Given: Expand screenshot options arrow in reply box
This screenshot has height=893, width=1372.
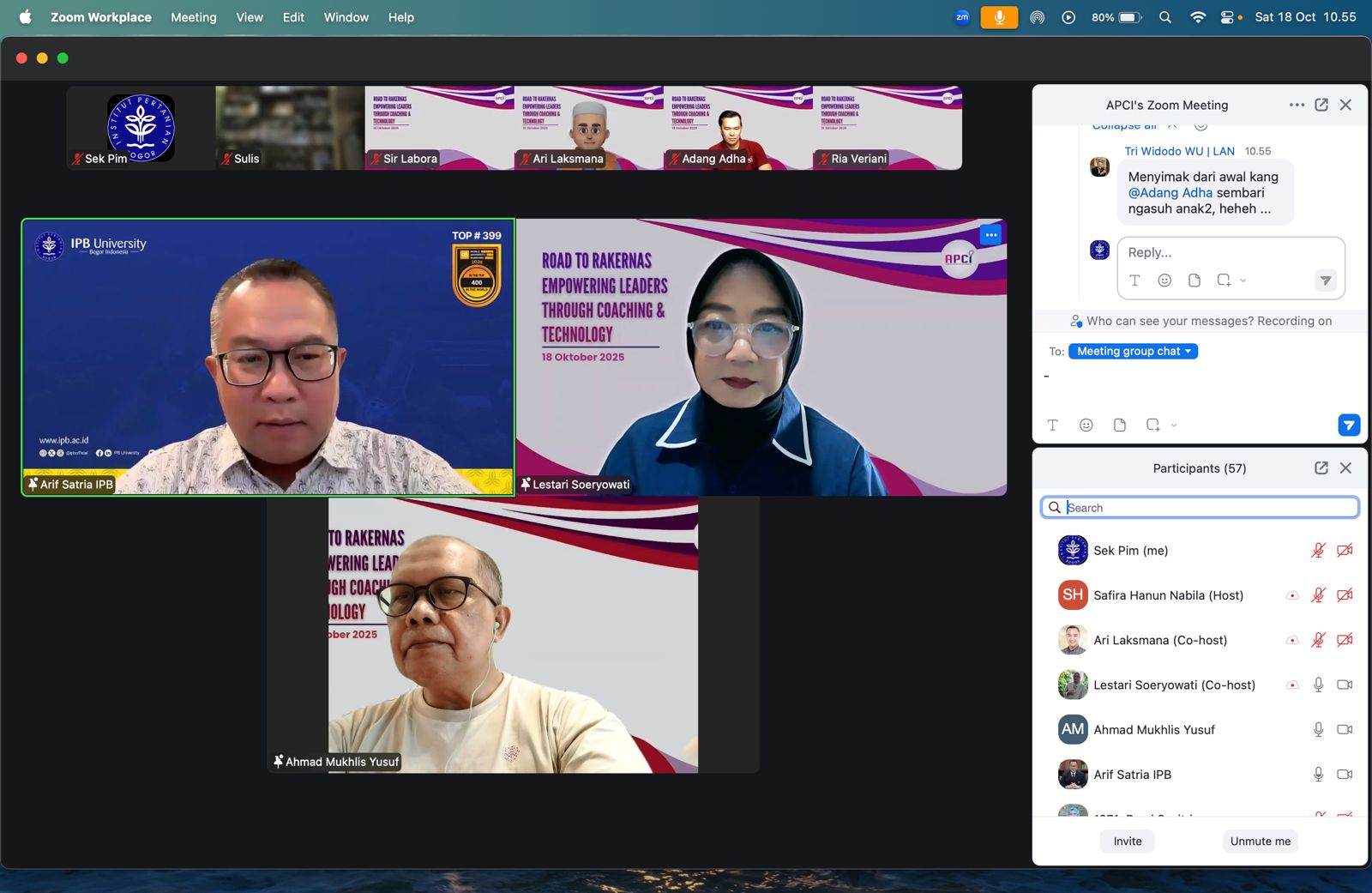Looking at the screenshot, I should tap(1243, 281).
